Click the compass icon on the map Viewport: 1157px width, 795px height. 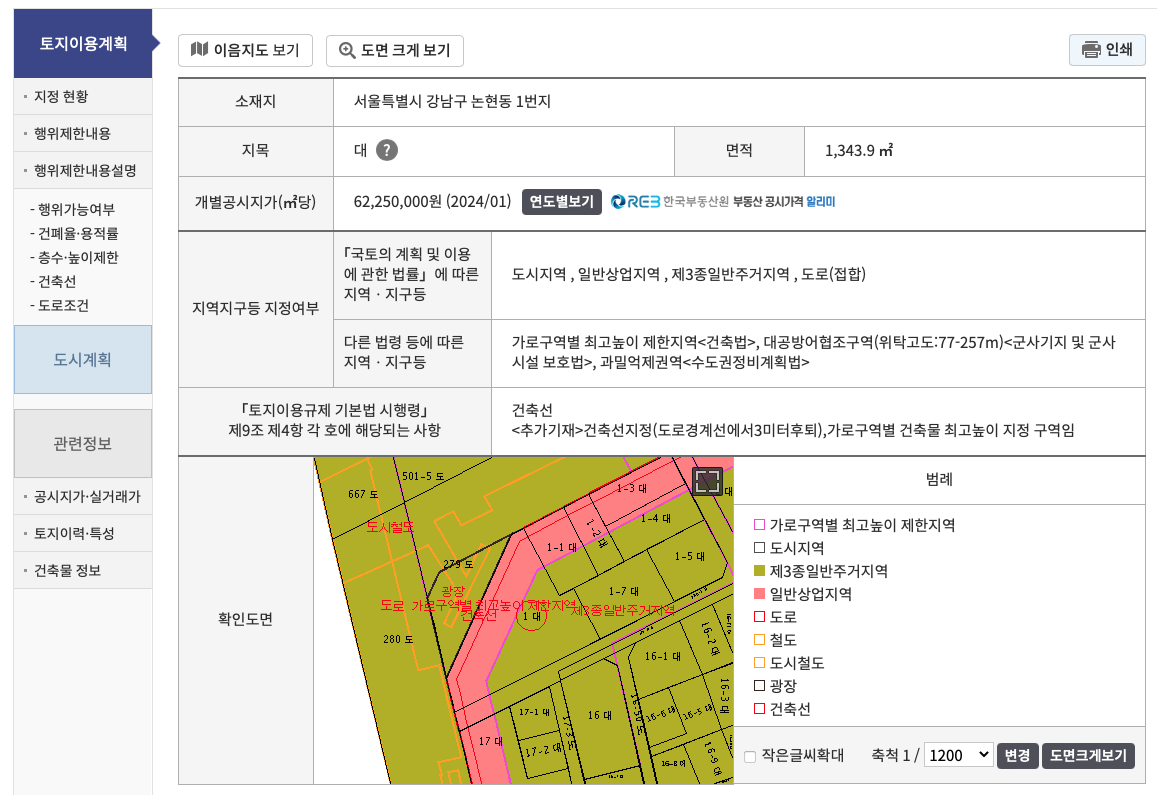[x=708, y=480]
